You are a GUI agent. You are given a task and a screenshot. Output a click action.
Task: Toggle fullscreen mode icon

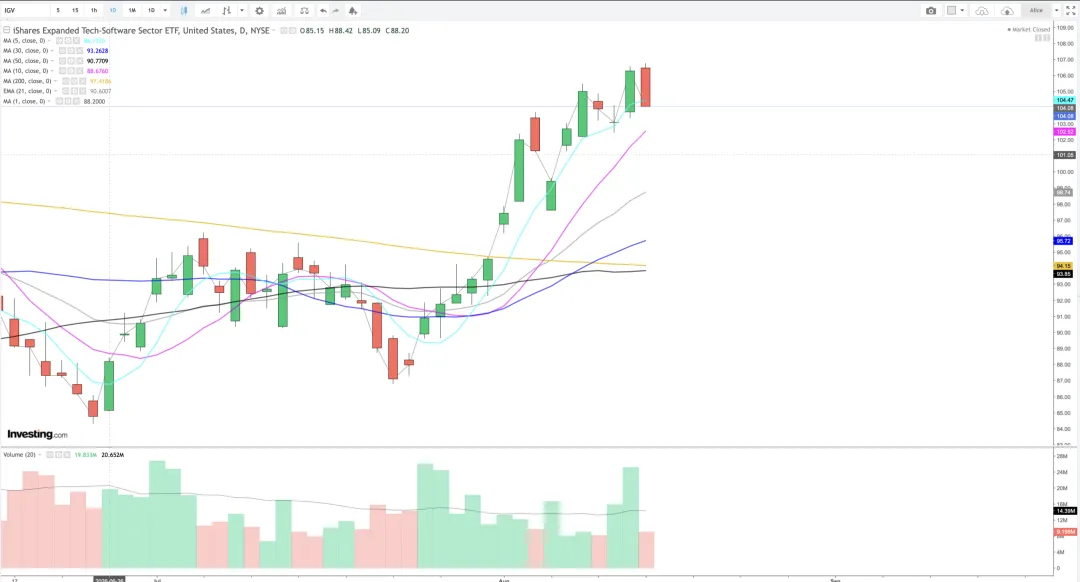[1071, 10]
